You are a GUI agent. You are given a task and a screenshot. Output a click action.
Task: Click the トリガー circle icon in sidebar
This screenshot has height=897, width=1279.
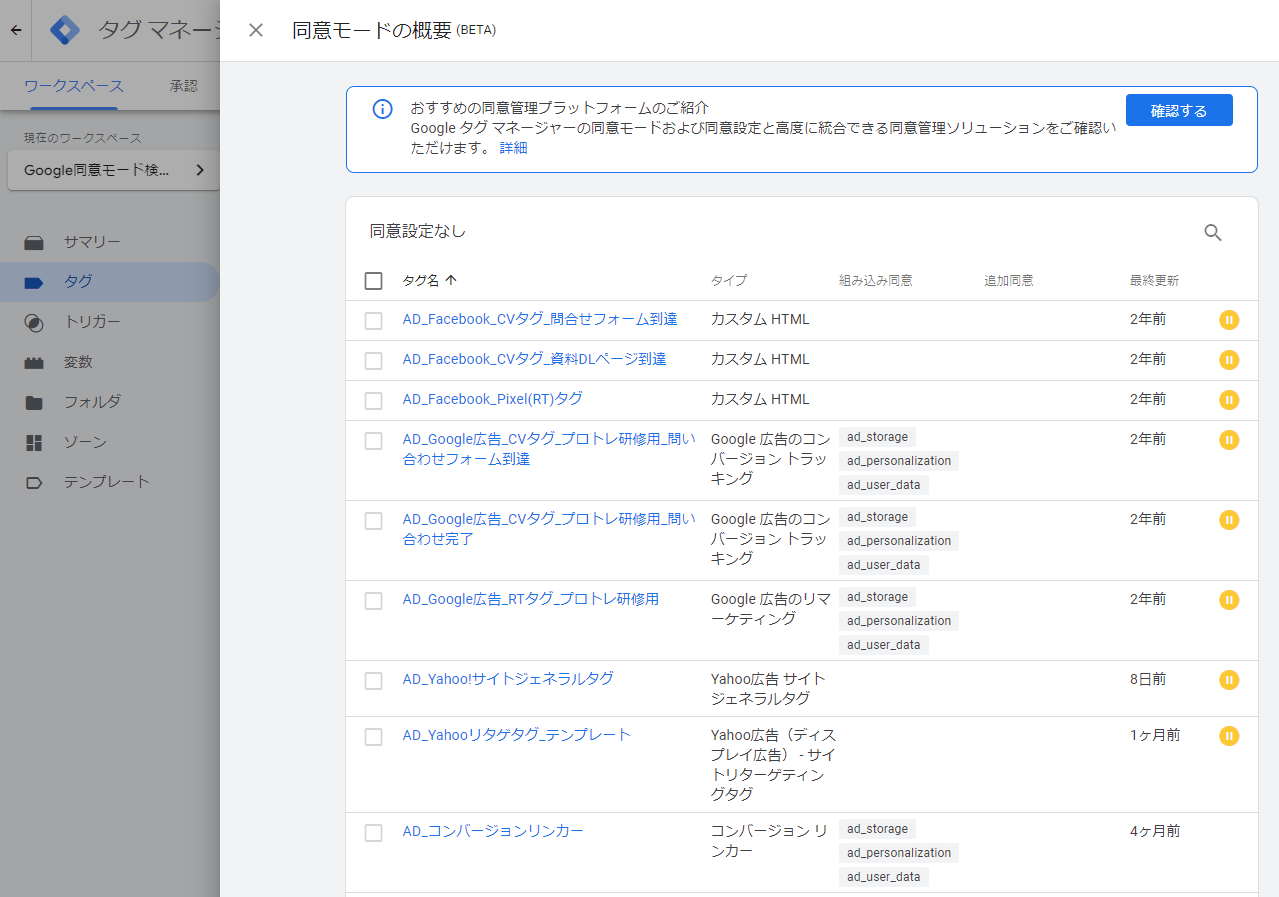(x=34, y=322)
